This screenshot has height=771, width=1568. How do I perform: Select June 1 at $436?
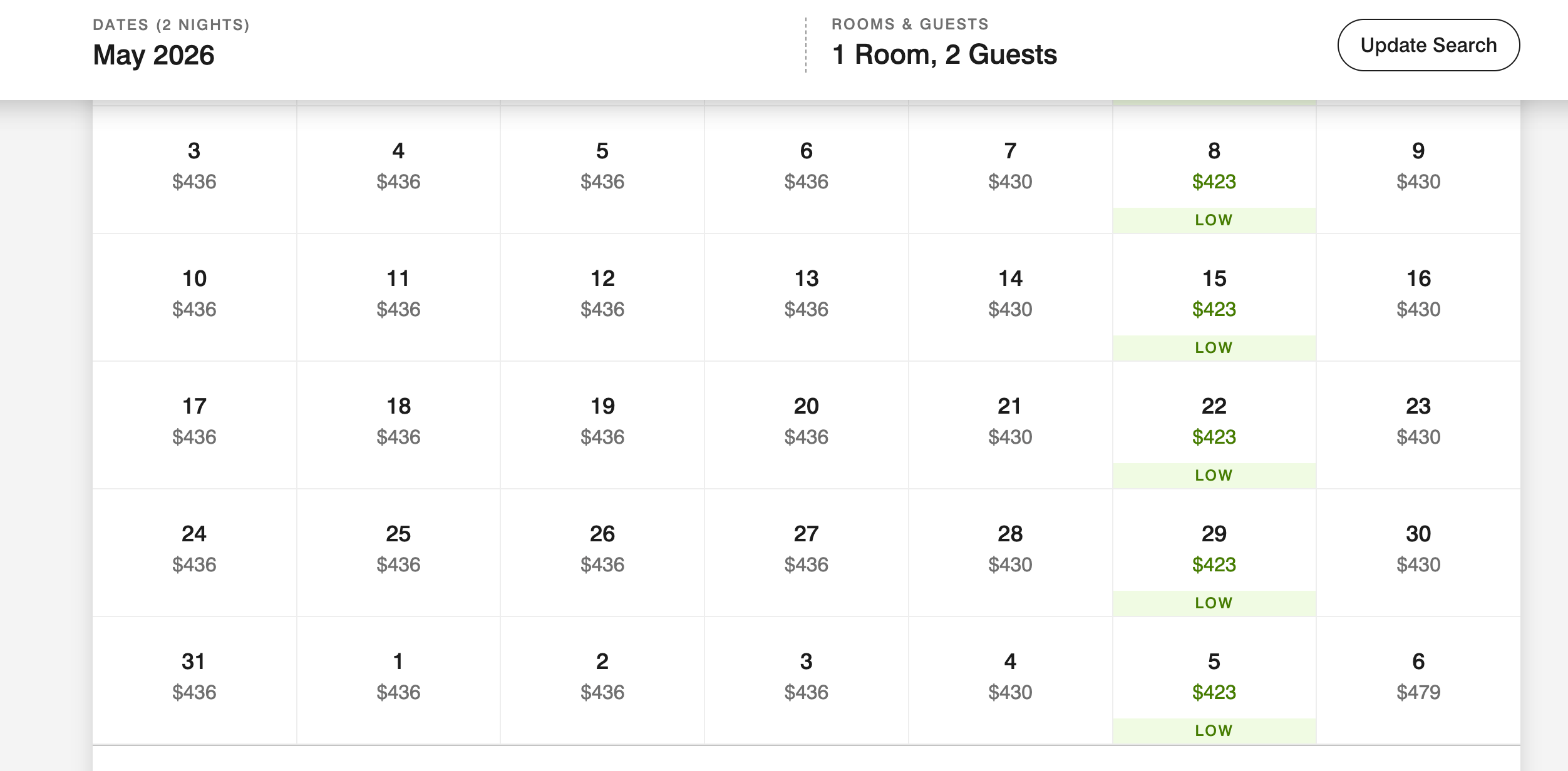point(398,680)
